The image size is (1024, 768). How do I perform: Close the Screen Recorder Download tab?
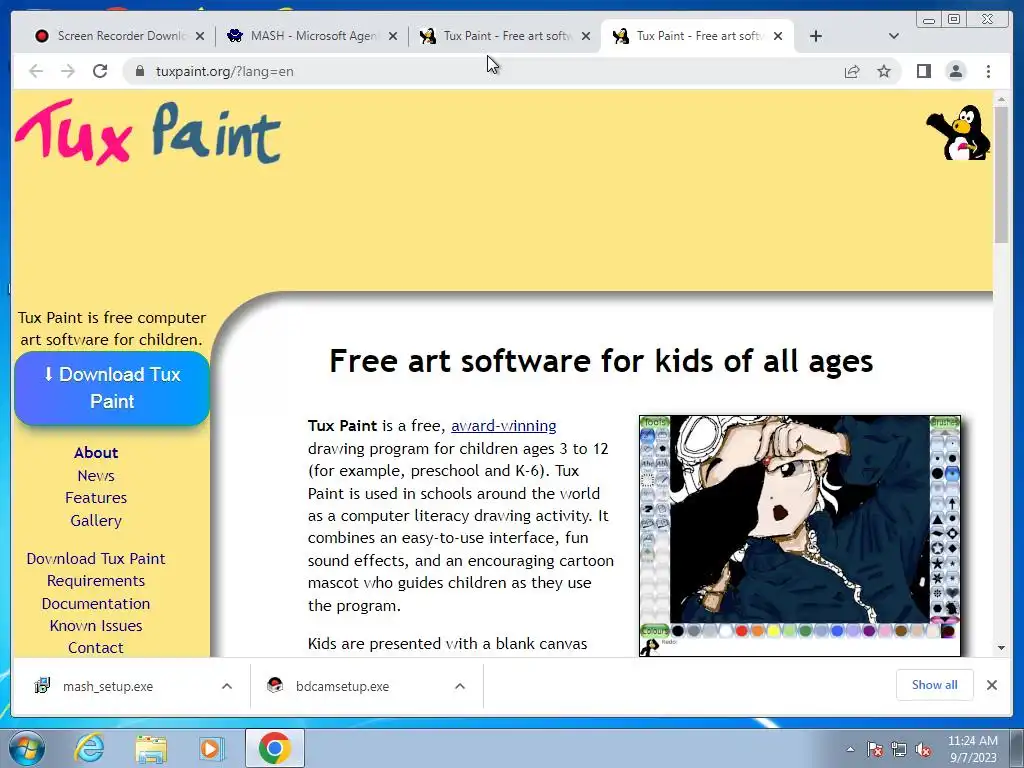pos(200,36)
